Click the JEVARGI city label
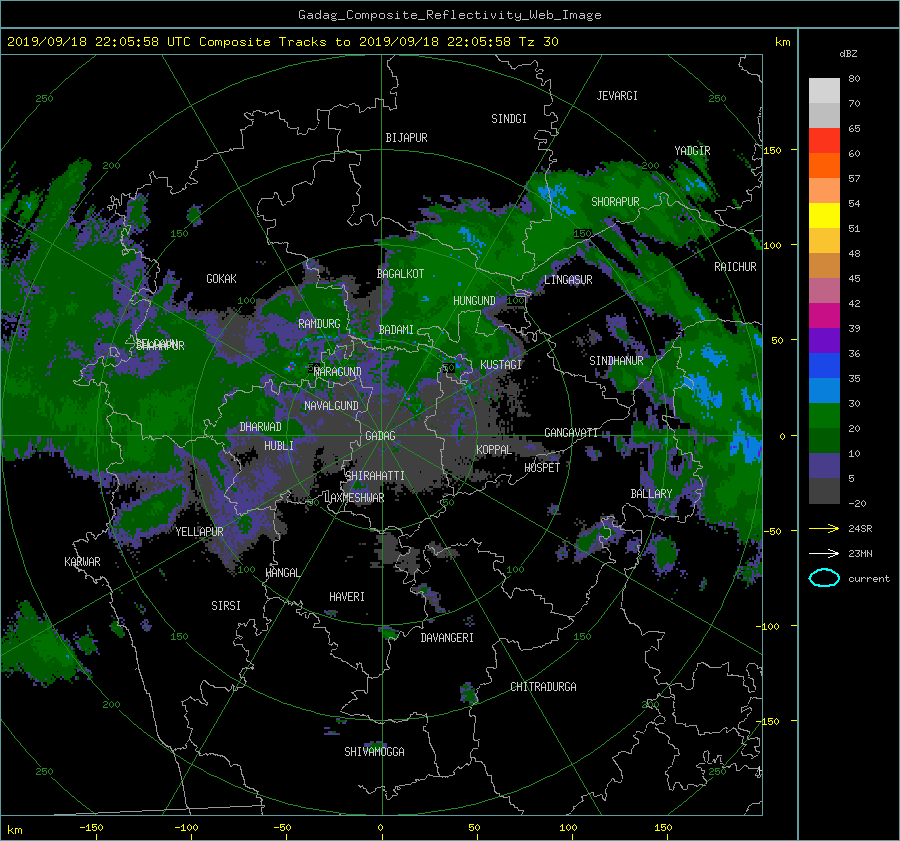The height and width of the screenshot is (841, 900). pos(617,96)
